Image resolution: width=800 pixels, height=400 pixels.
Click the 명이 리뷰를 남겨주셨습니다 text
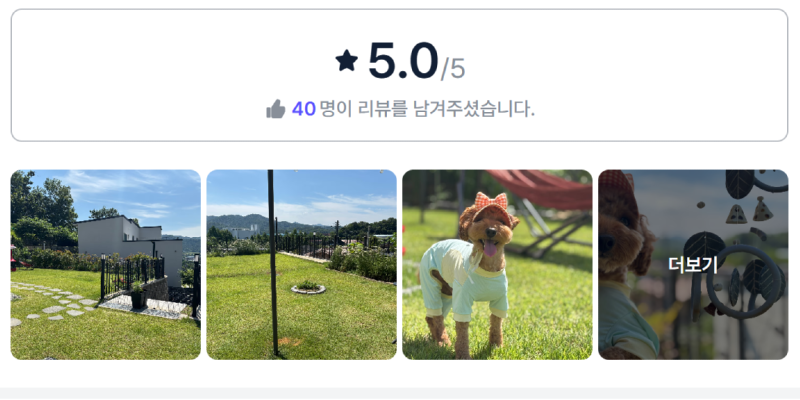tap(428, 109)
